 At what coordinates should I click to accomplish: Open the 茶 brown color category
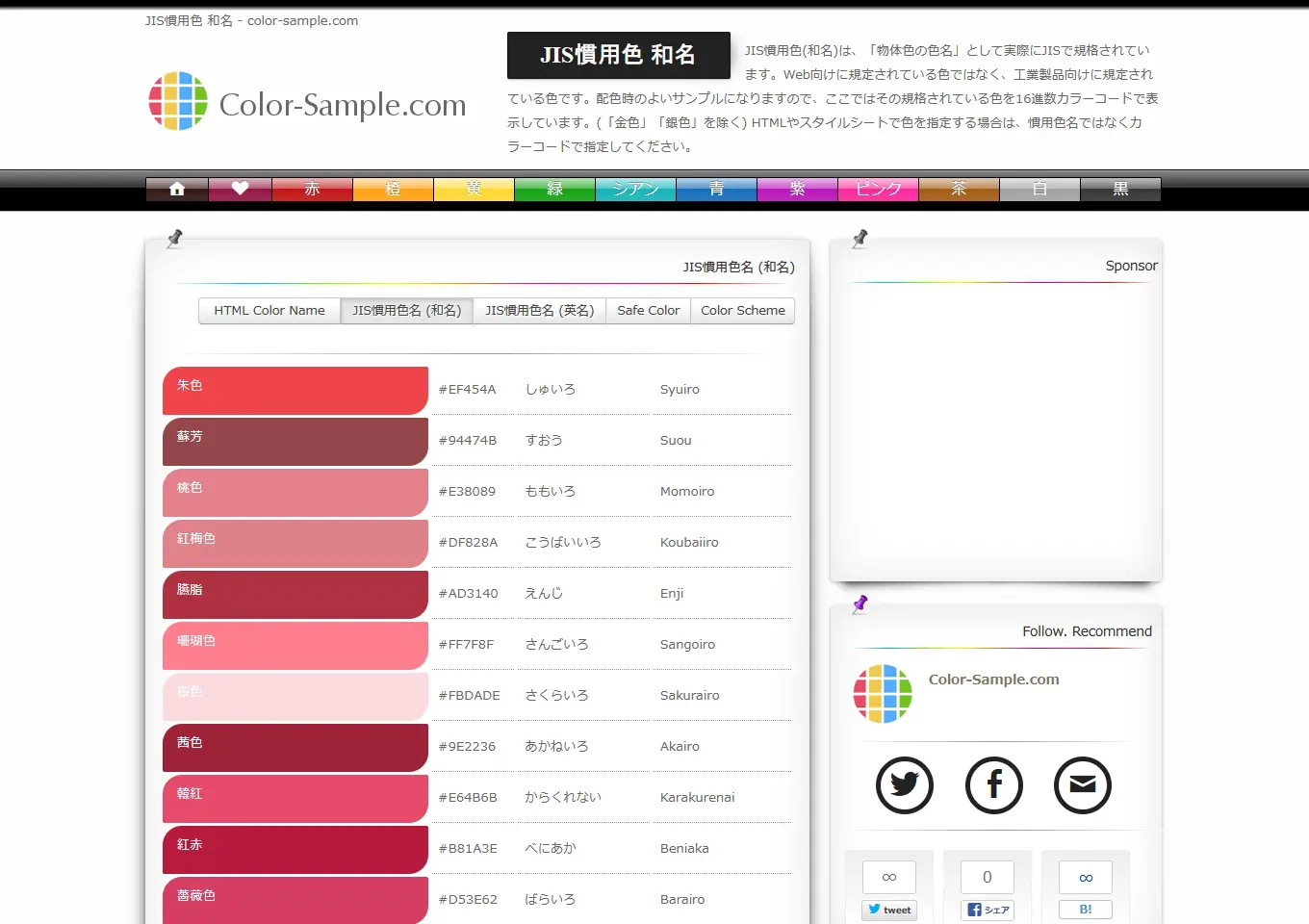(959, 189)
